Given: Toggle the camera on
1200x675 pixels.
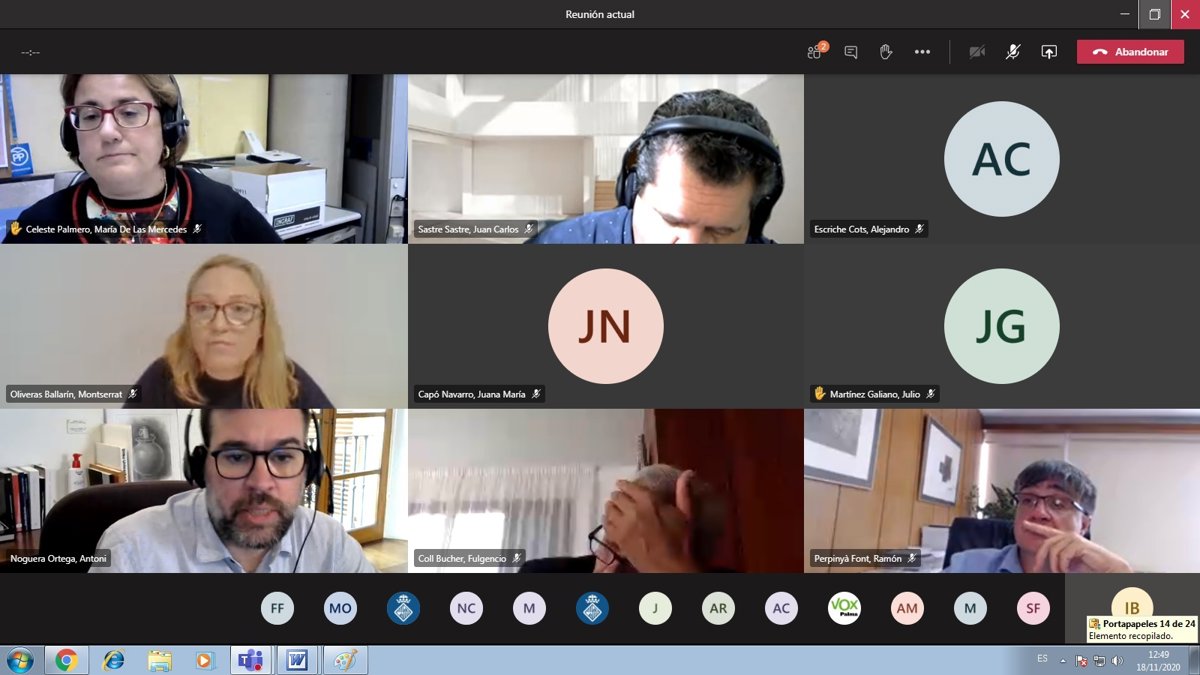Looking at the screenshot, I should tap(977, 52).
